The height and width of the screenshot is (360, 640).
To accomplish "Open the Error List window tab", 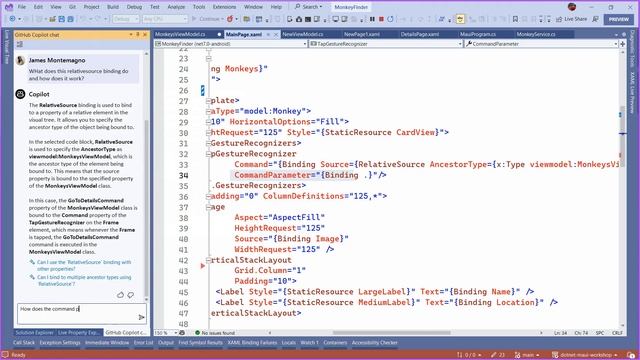I will [144, 343].
